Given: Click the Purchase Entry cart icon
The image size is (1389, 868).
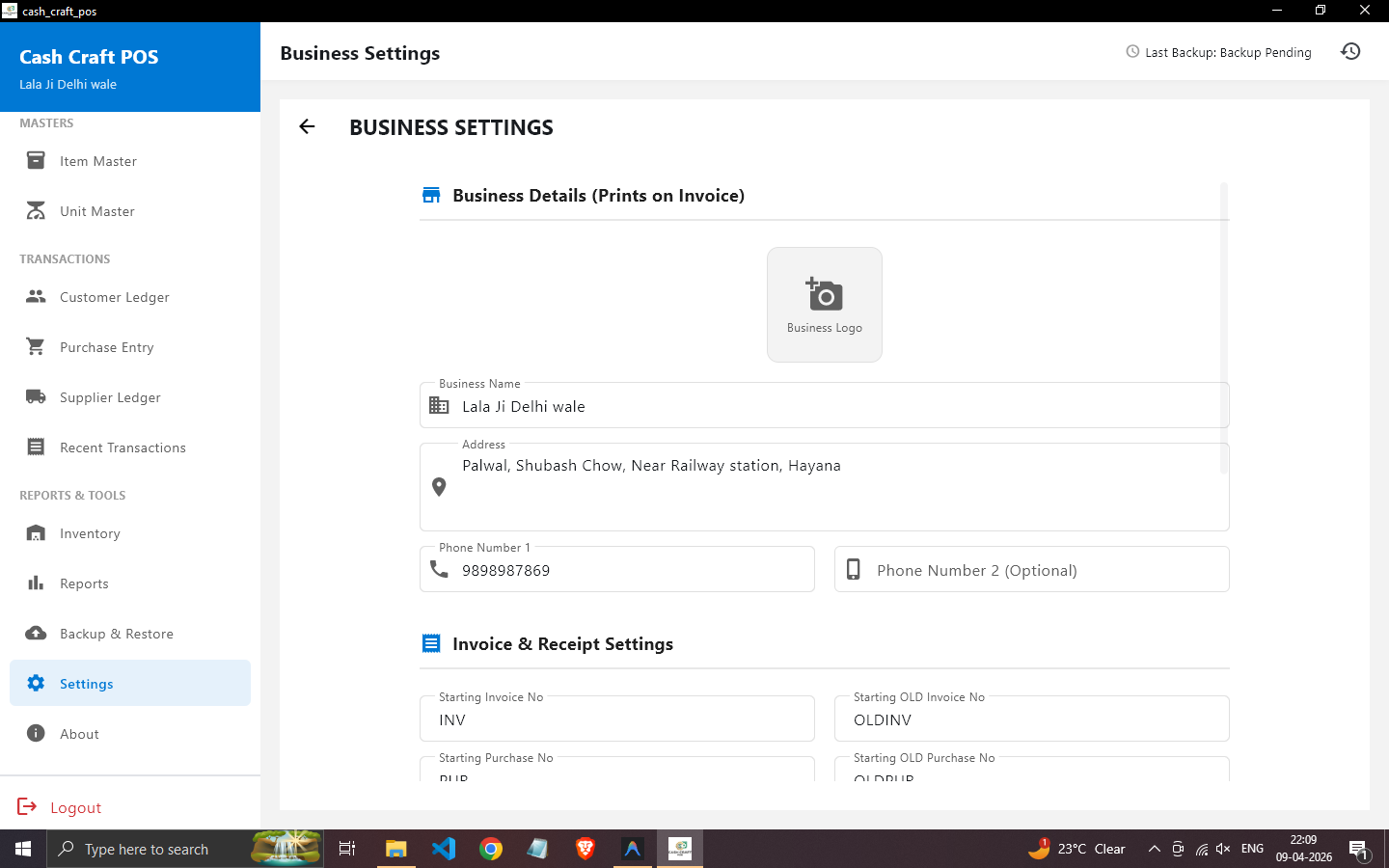Looking at the screenshot, I should (36, 346).
